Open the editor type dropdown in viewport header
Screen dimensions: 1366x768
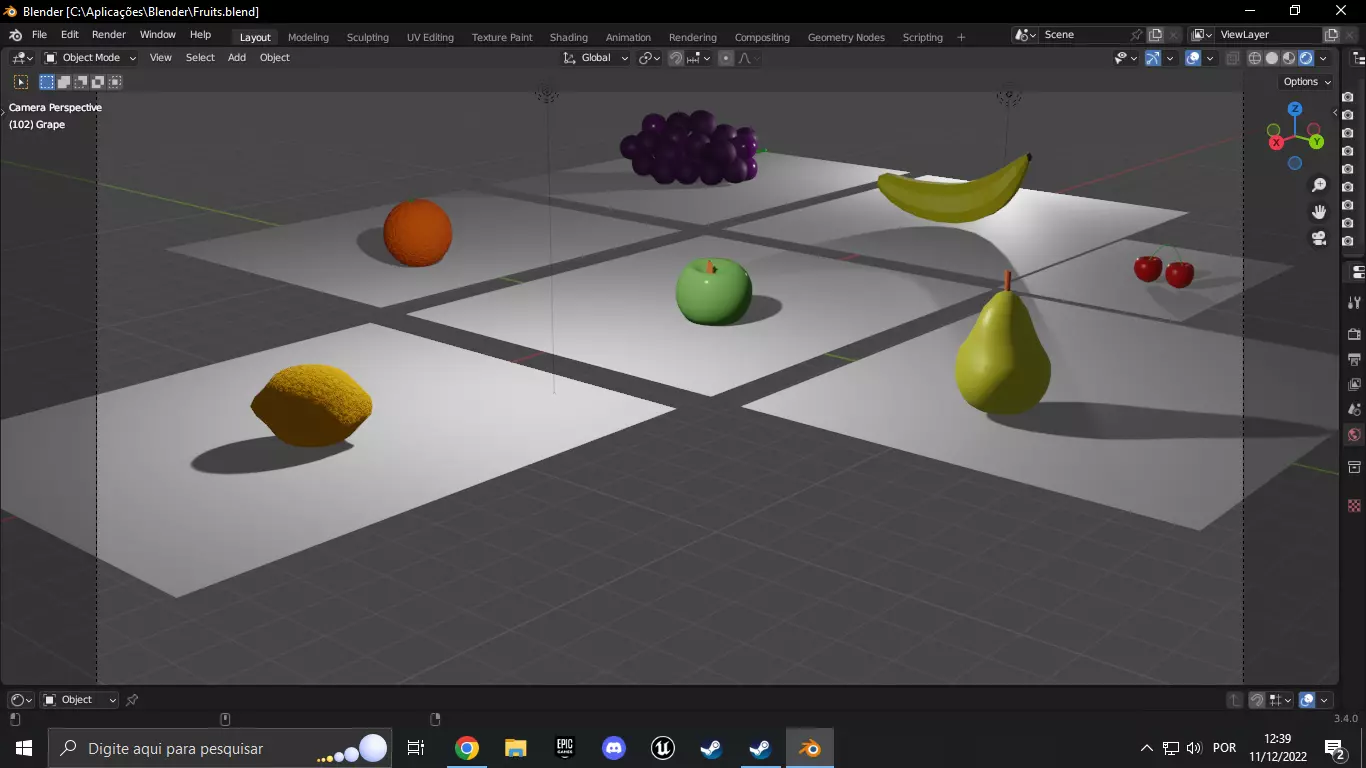coord(22,58)
